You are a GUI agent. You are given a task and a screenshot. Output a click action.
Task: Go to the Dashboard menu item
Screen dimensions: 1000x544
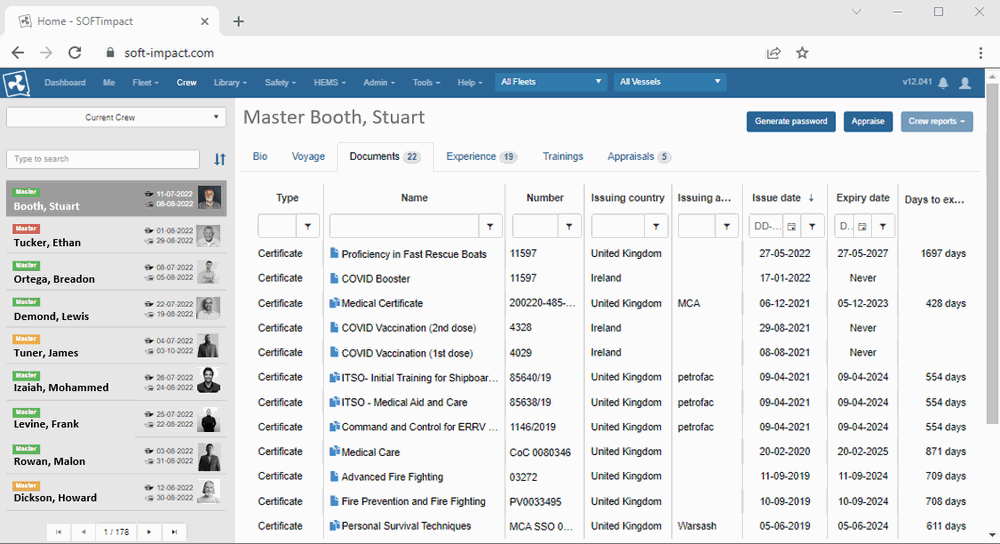pyautogui.click(x=65, y=82)
